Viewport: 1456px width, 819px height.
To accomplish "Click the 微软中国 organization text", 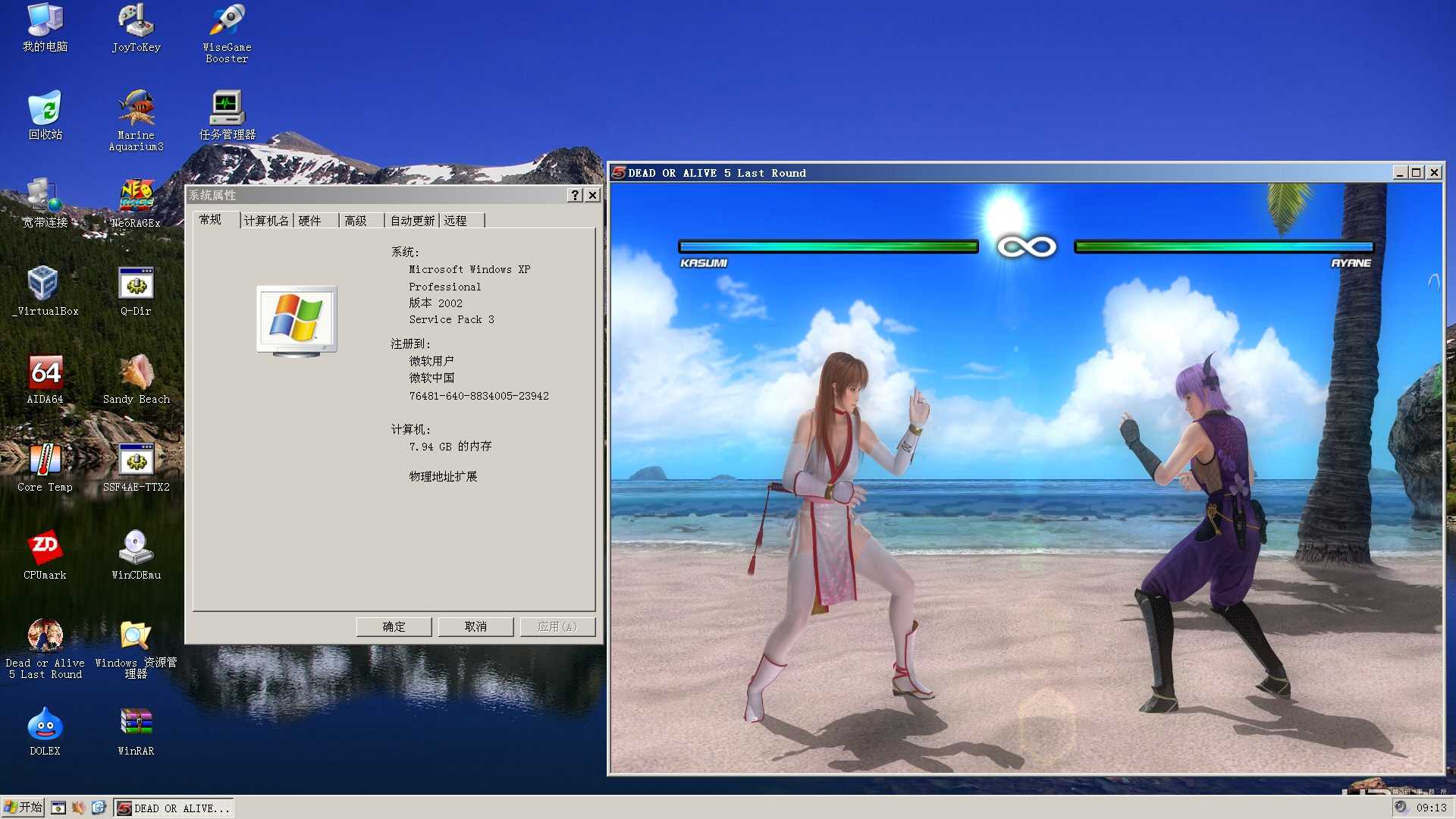I will 431,378.
